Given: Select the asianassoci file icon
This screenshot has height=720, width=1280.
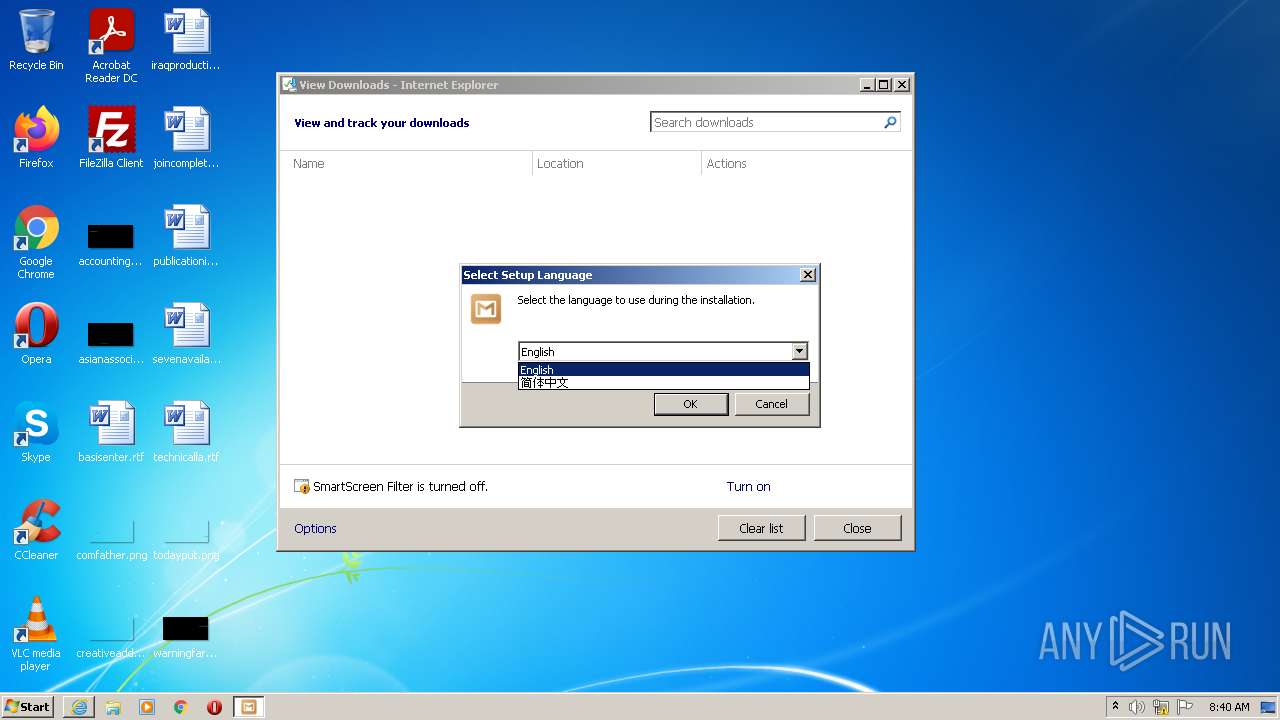Looking at the screenshot, I should (111, 341).
